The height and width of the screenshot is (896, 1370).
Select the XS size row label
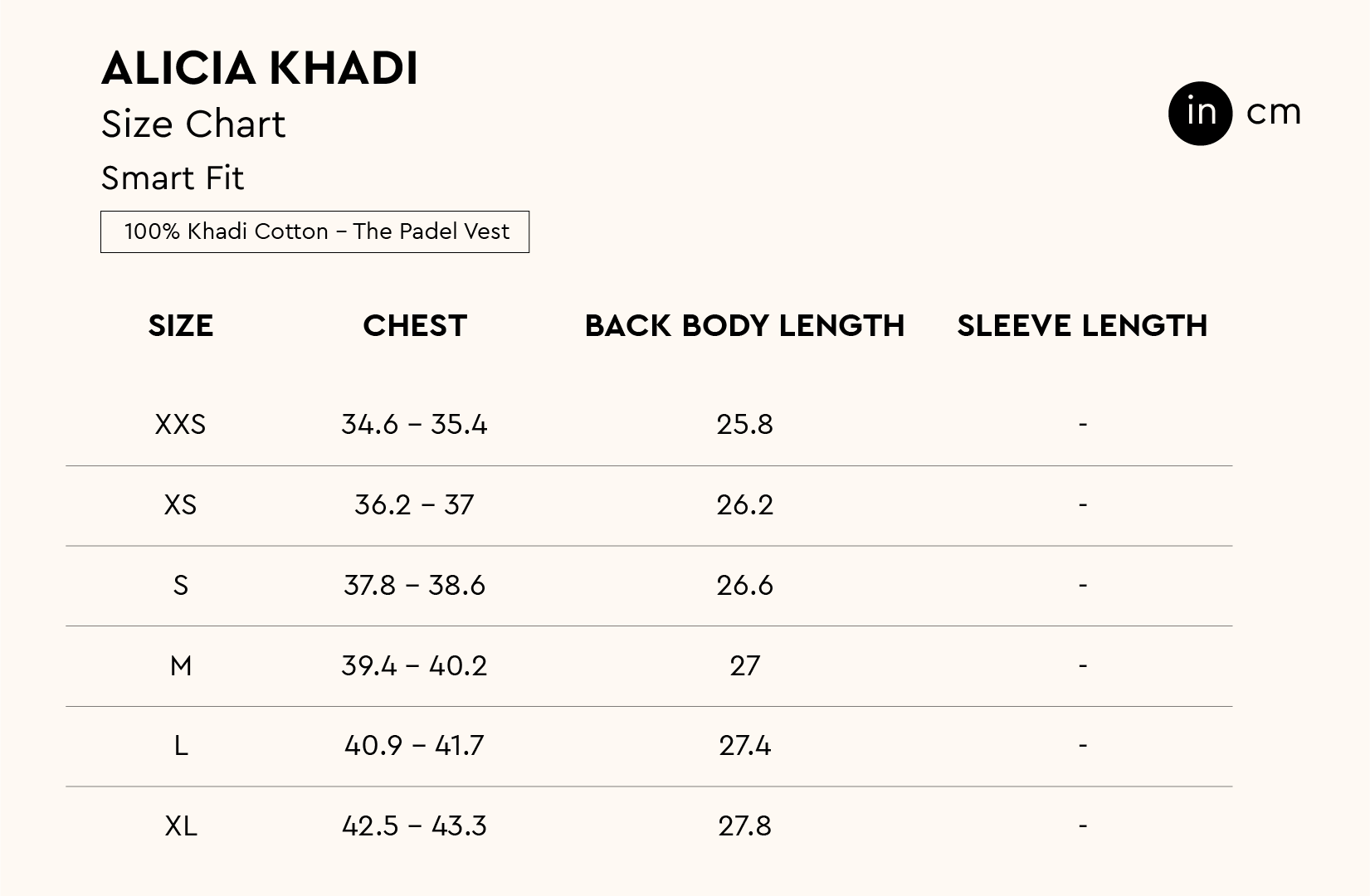click(180, 505)
